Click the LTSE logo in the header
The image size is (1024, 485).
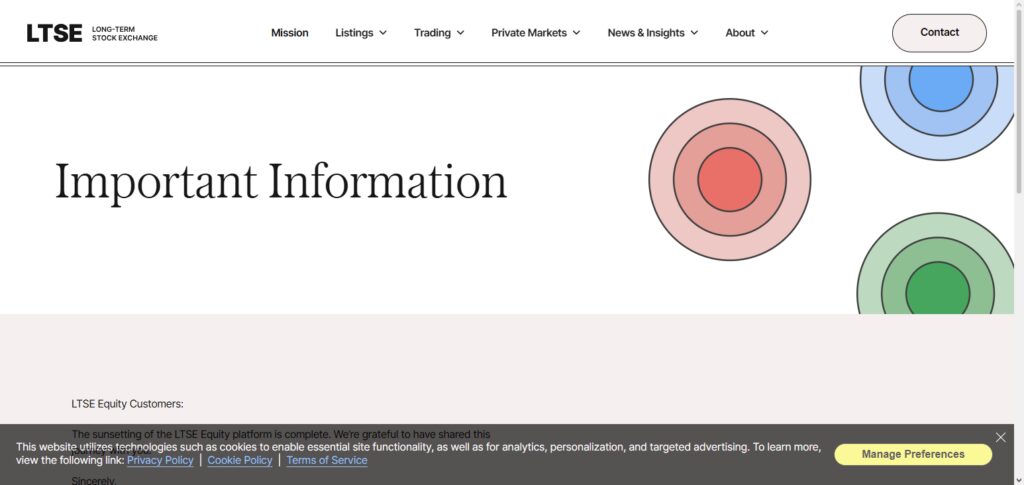click(92, 33)
